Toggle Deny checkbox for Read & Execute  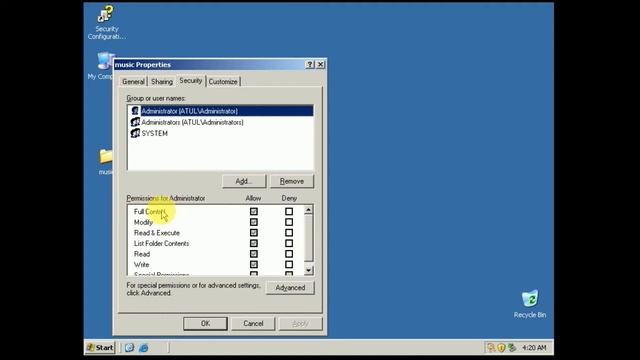(x=289, y=233)
